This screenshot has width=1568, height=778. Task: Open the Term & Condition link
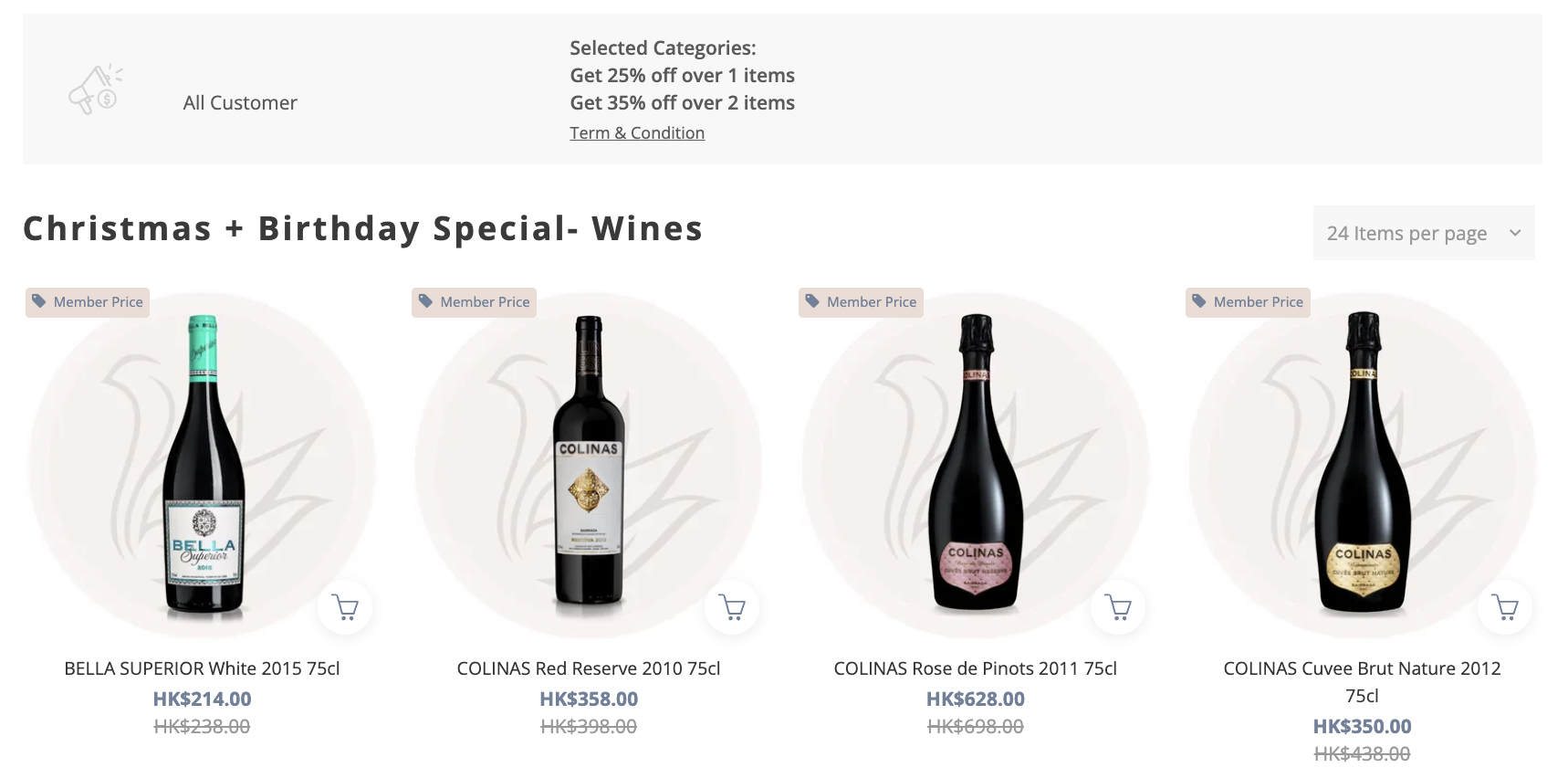637,133
